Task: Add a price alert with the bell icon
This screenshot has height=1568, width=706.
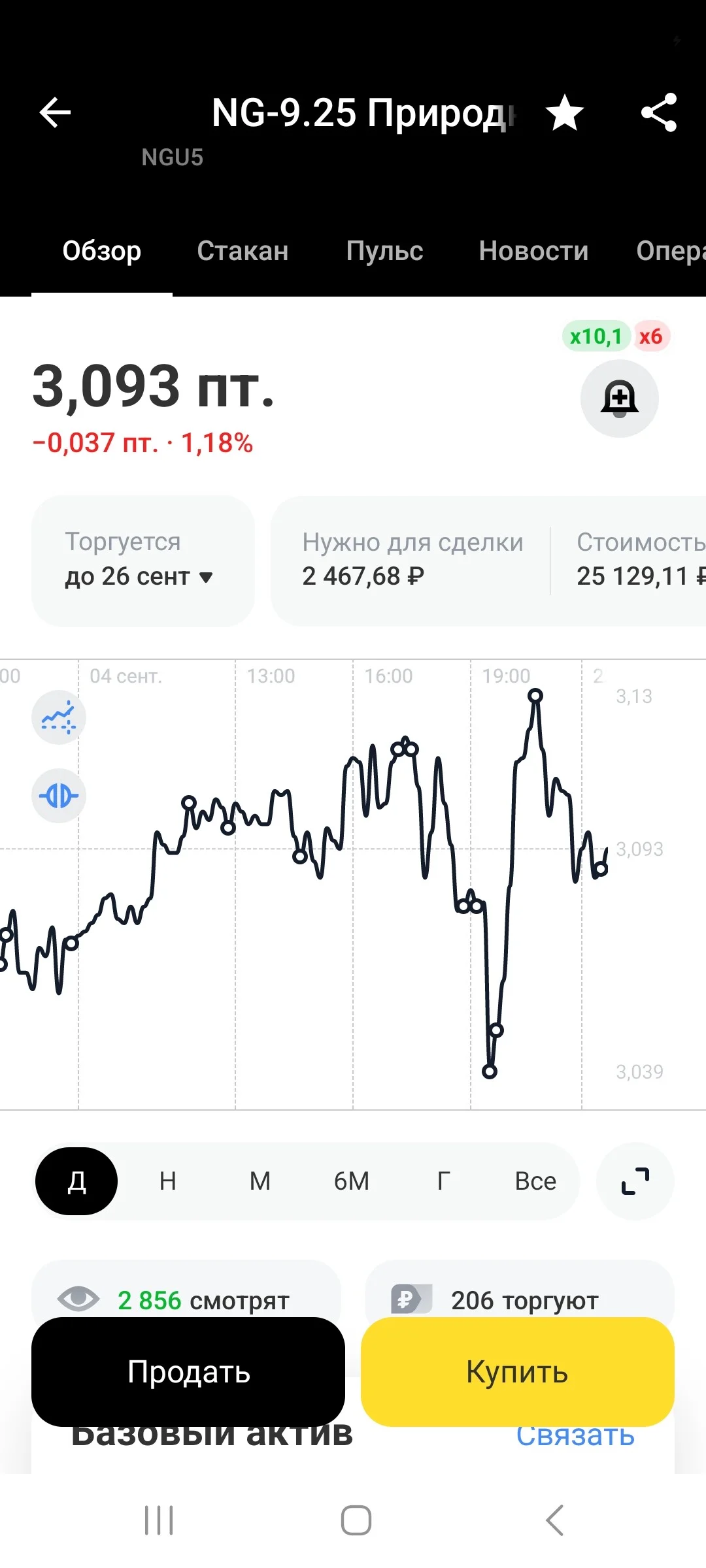Action: 619,398
